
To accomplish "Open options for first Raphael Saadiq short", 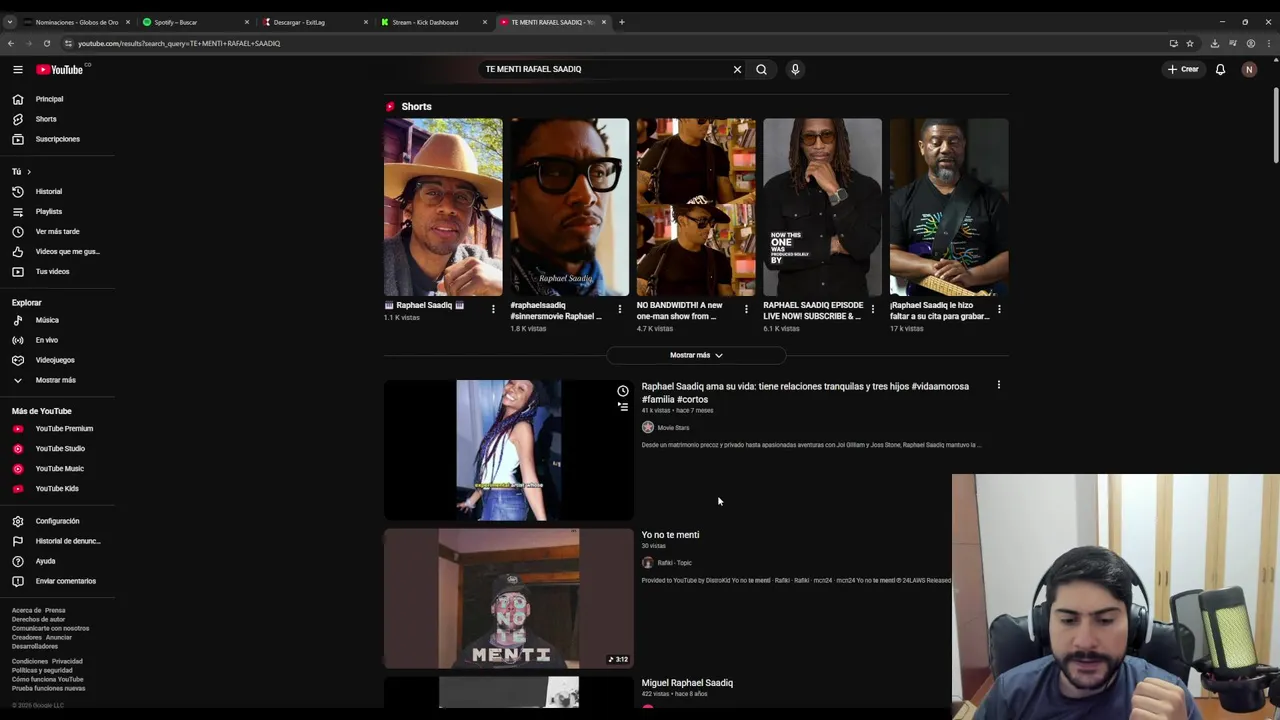I will tap(493, 309).
